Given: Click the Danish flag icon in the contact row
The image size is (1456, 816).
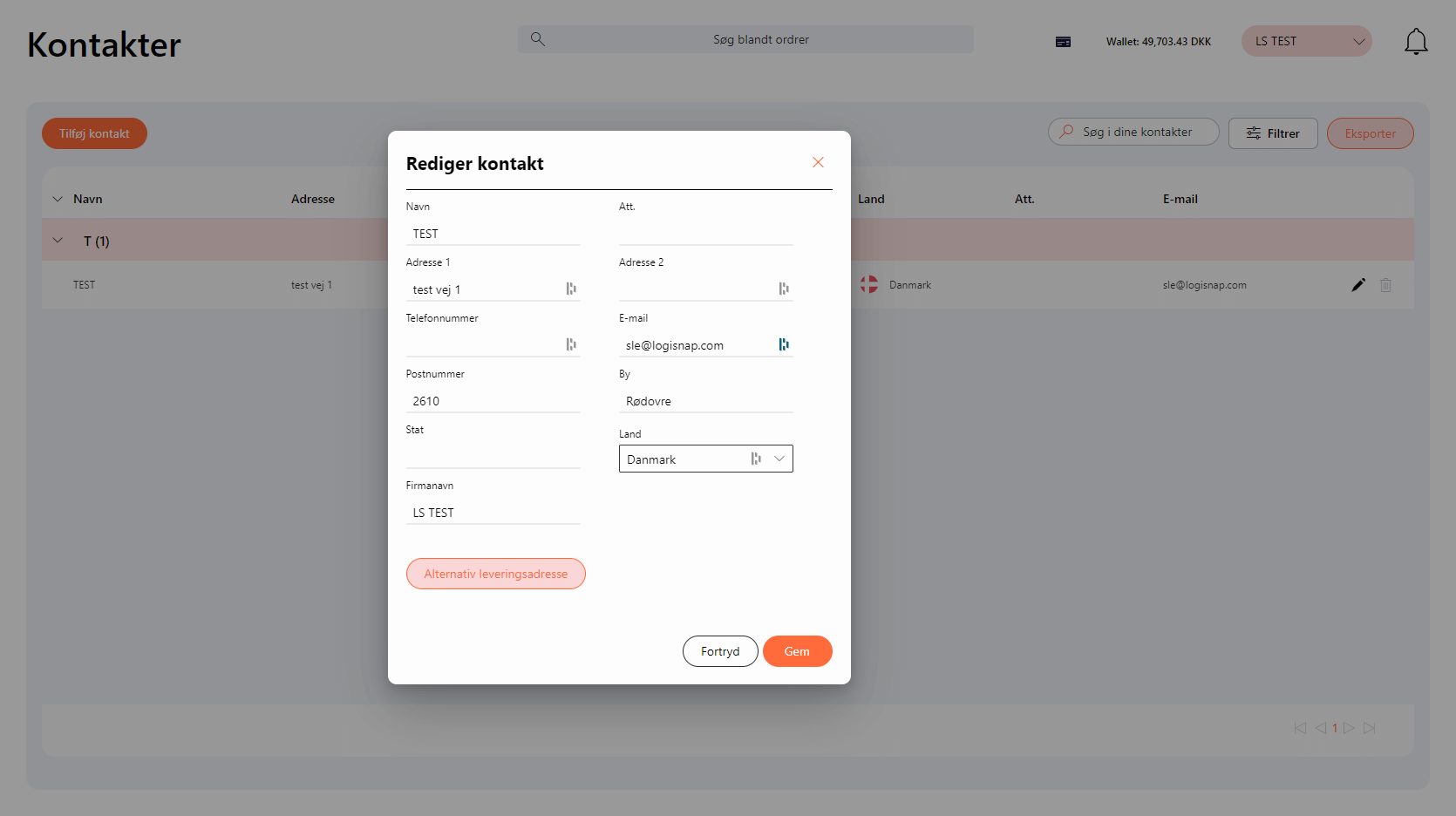Looking at the screenshot, I should click(x=868, y=283).
